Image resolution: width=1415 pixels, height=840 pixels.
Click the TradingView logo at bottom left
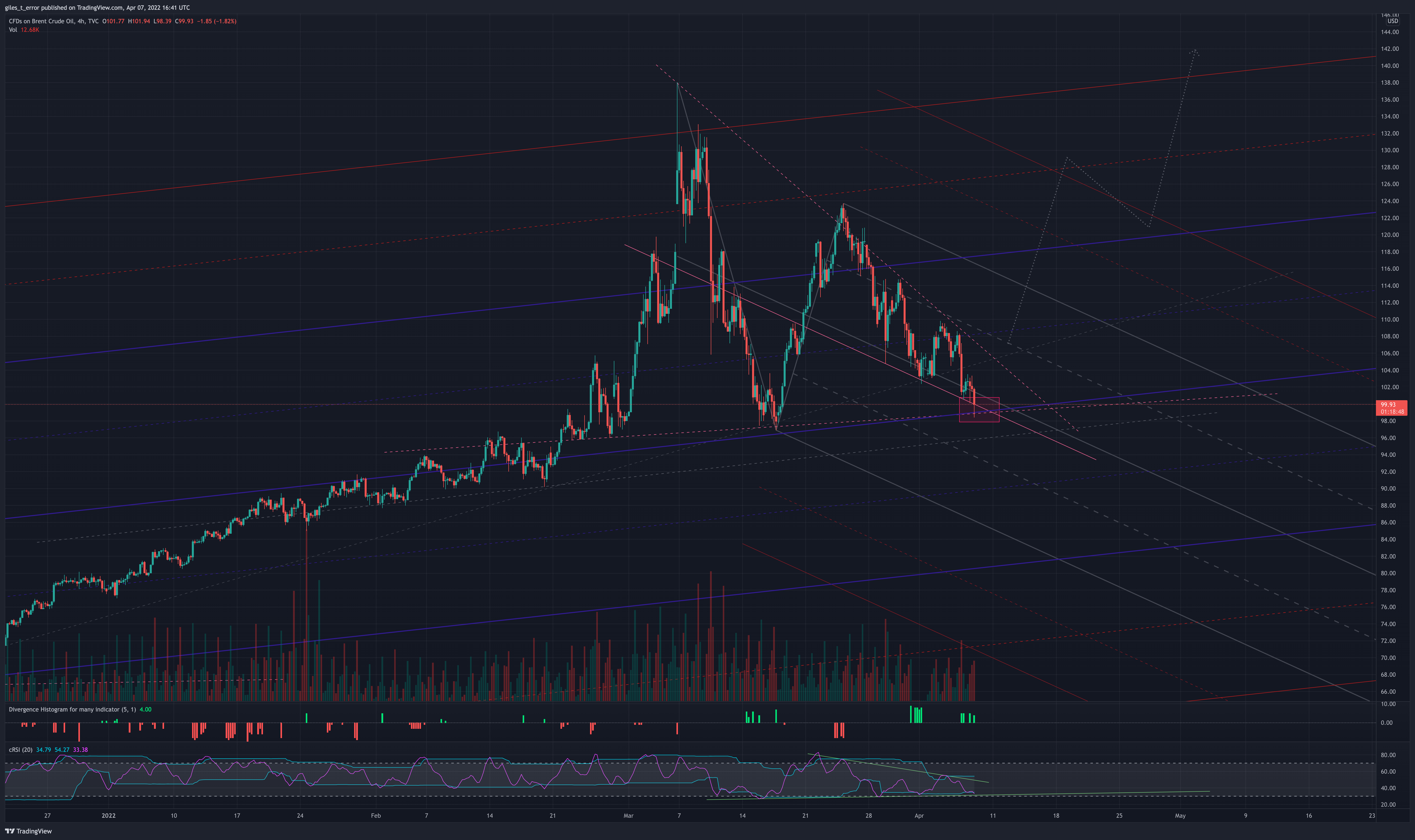(28, 831)
